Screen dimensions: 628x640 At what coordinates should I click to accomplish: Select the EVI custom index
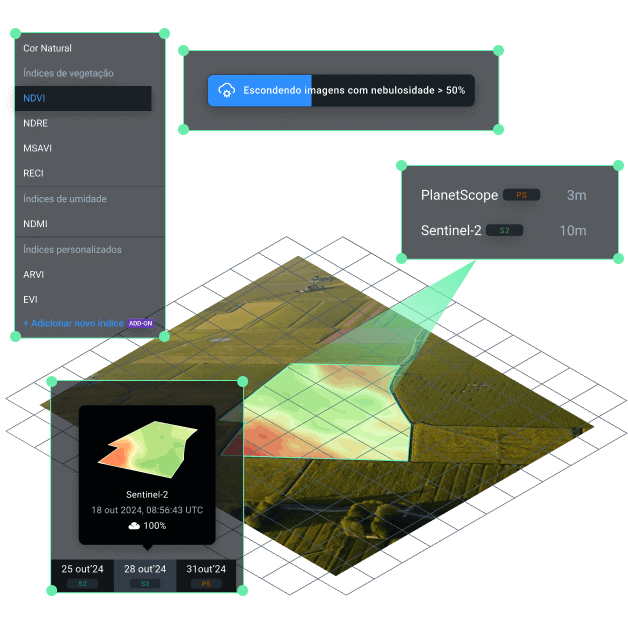pos(30,300)
